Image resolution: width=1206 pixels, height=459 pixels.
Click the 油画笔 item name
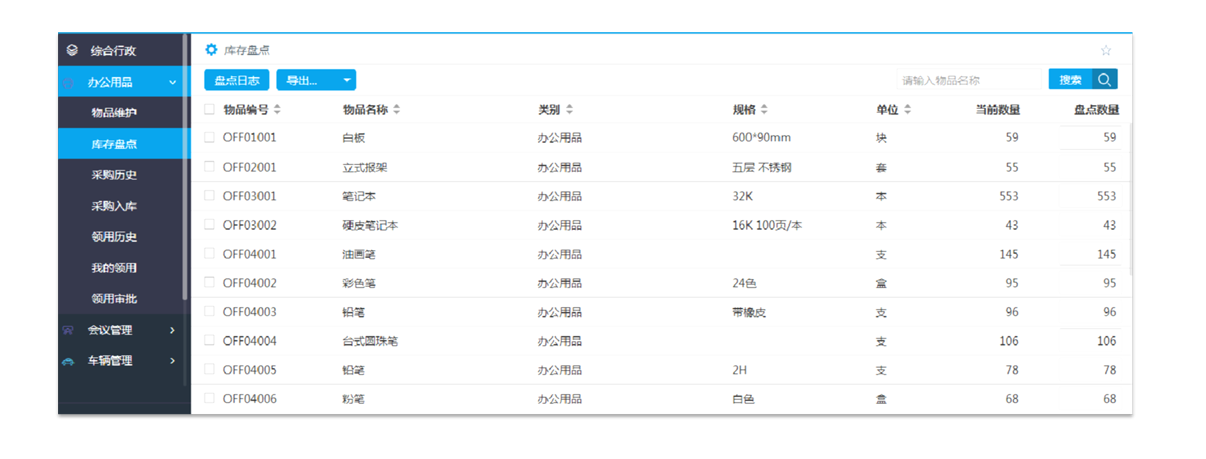[358, 254]
